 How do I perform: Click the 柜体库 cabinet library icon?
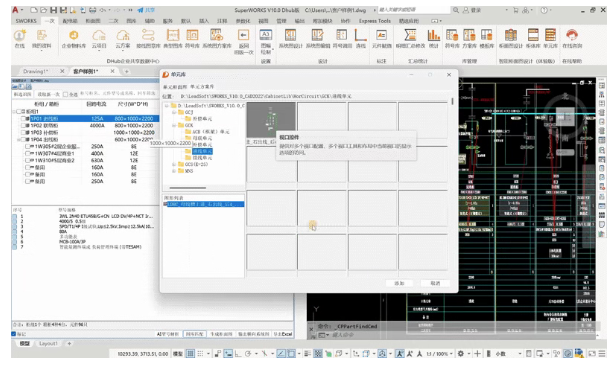coord(533,36)
